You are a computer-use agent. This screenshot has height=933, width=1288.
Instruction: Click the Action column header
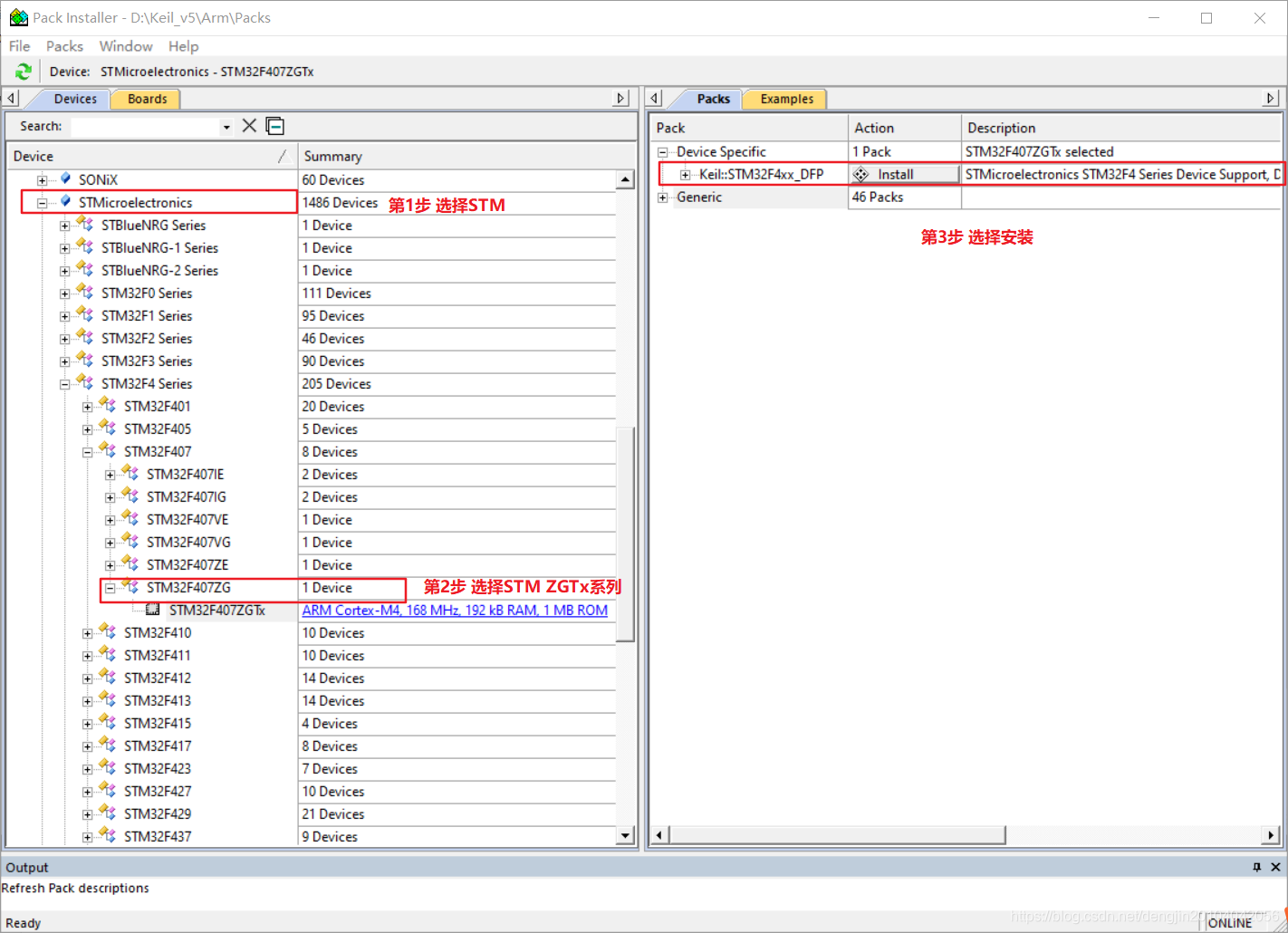tap(904, 128)
